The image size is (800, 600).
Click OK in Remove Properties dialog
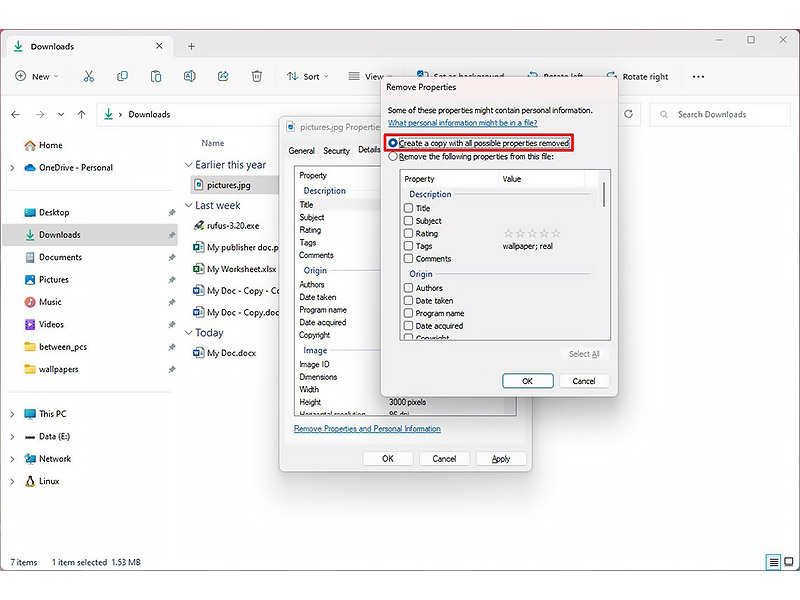(x=528, y=381)
